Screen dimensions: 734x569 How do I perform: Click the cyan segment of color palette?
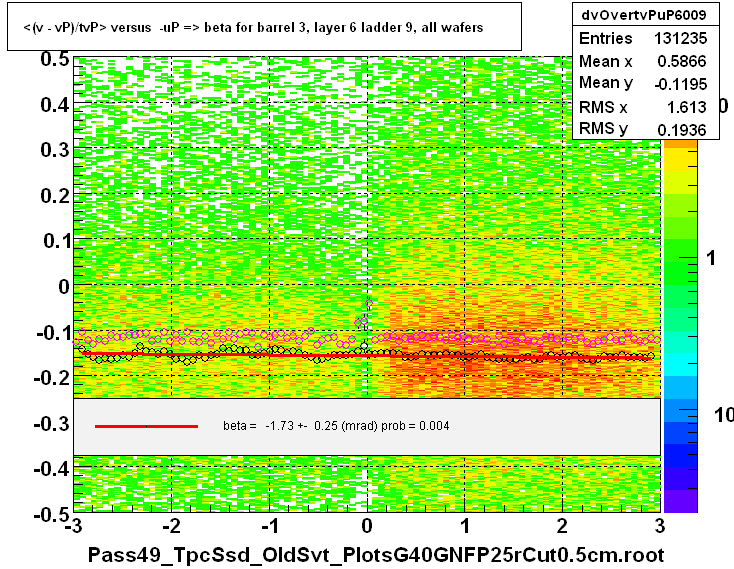[681, 365]
